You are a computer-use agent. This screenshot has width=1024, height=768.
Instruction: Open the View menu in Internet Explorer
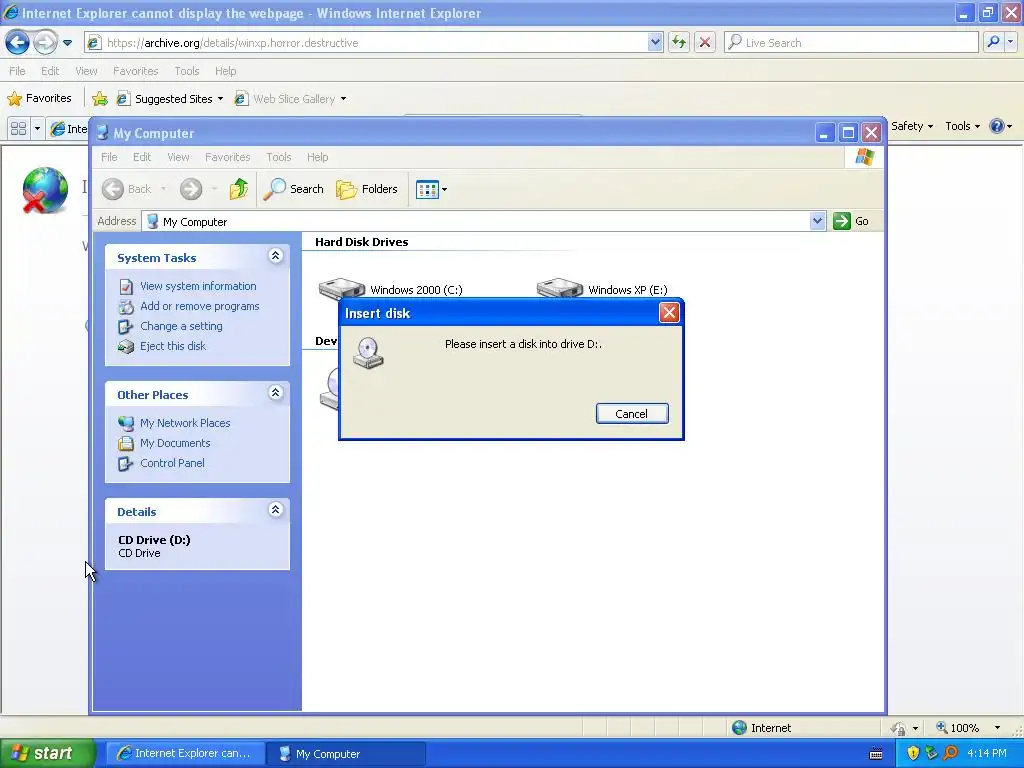pyautogui.click(x=86, y=71)
